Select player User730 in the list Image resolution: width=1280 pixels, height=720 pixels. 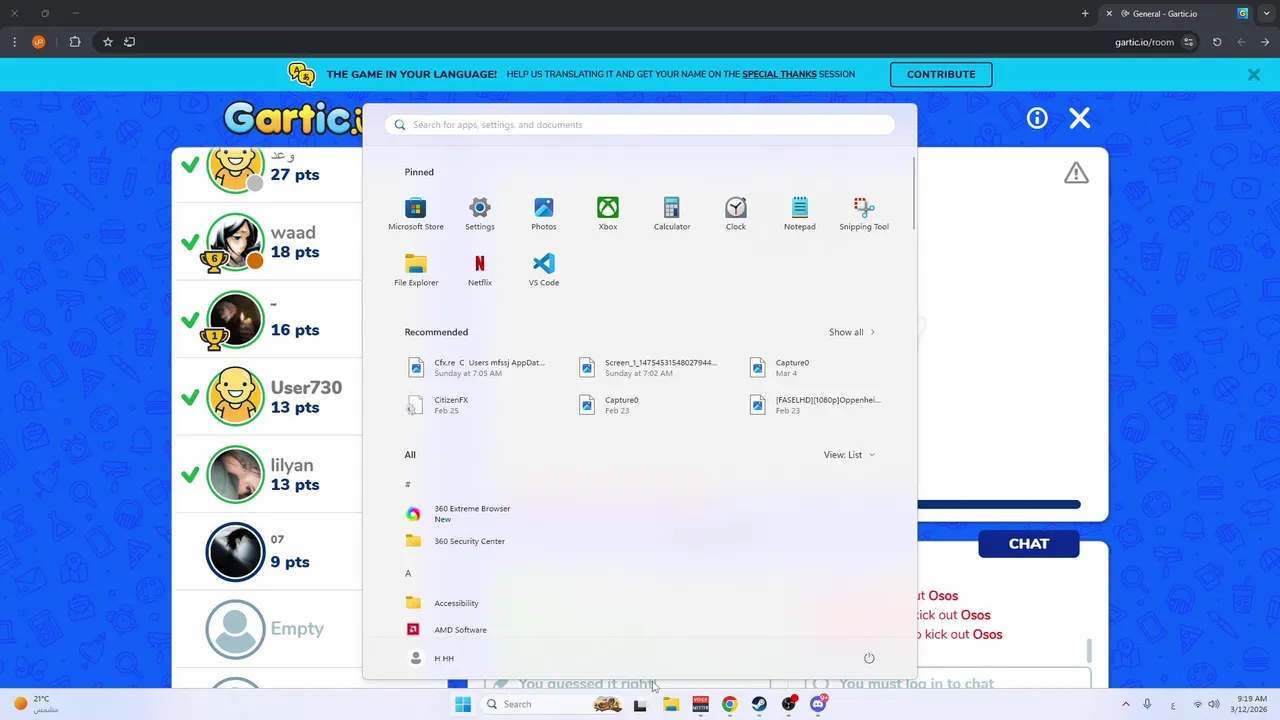pyautogui.click(x=268, y=397)
